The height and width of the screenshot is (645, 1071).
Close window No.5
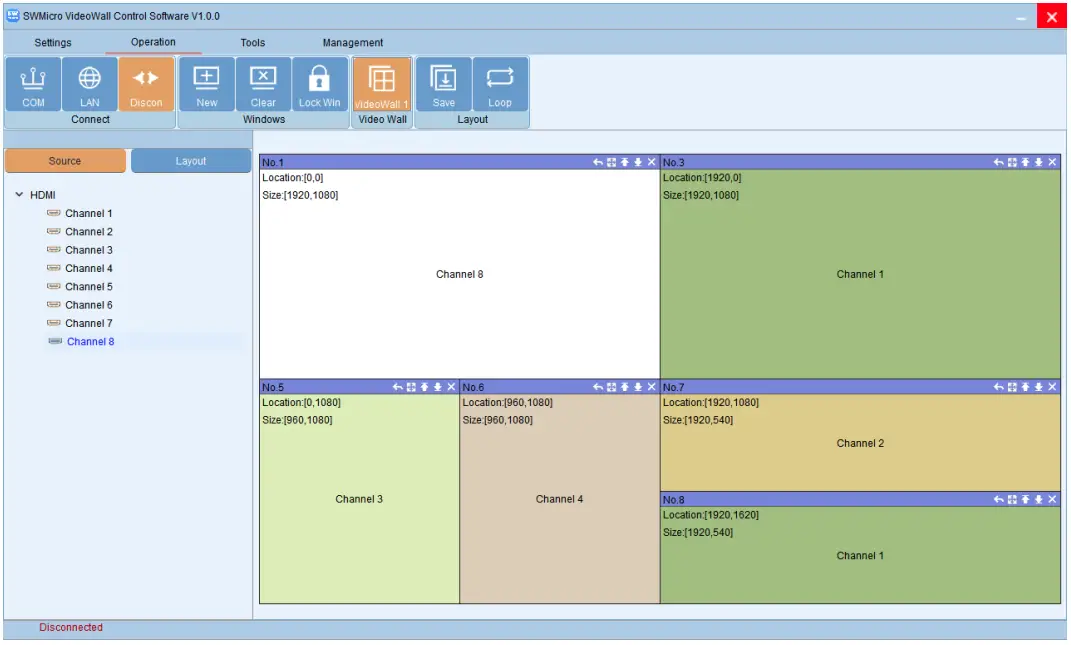pyautogui.click(x=451, y=387)
